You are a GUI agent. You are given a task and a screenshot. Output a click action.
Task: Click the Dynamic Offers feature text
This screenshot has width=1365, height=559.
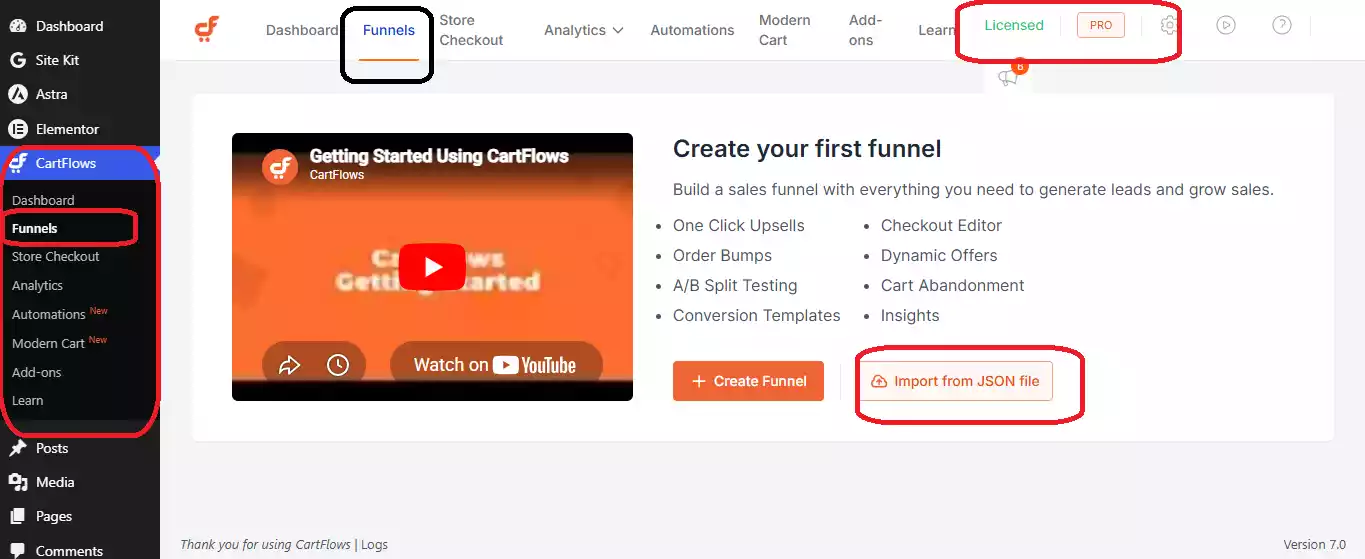(939, 255)
